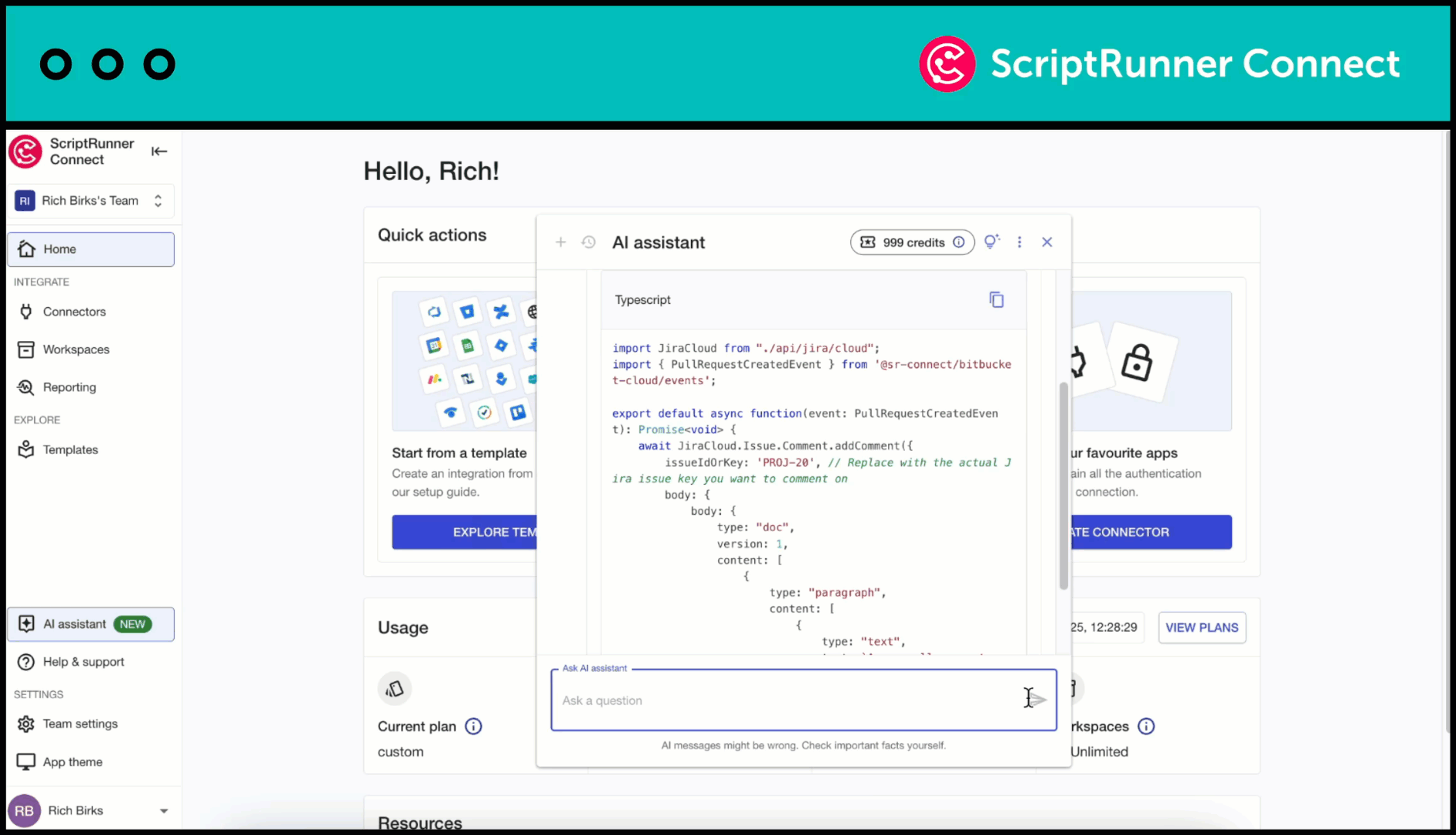
Task: Click the ScriptRunner Connect sidebar logo
Action: (25, 152)
